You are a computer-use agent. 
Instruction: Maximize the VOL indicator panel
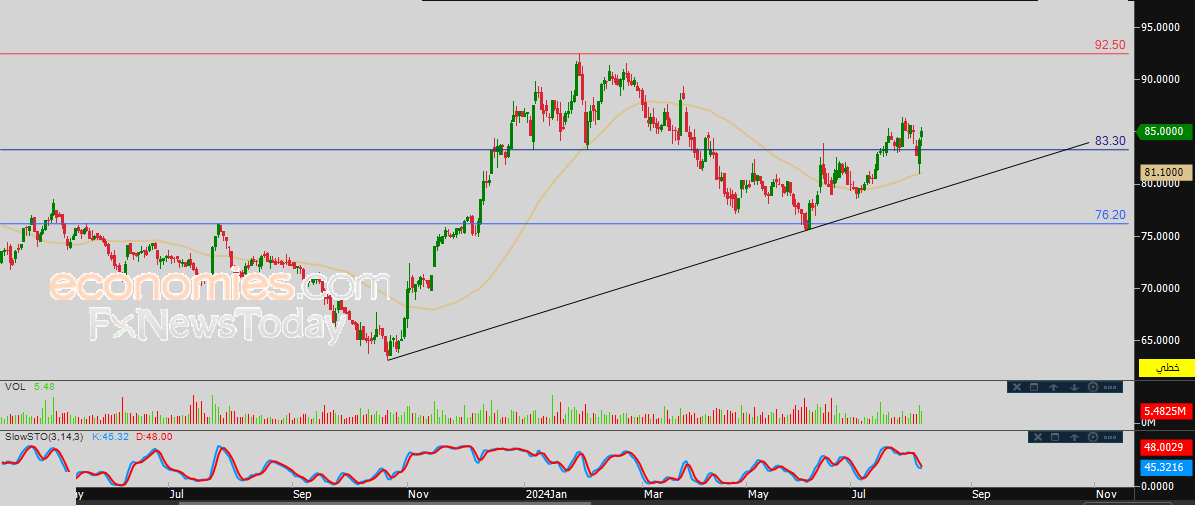[x=1034, y=387]
